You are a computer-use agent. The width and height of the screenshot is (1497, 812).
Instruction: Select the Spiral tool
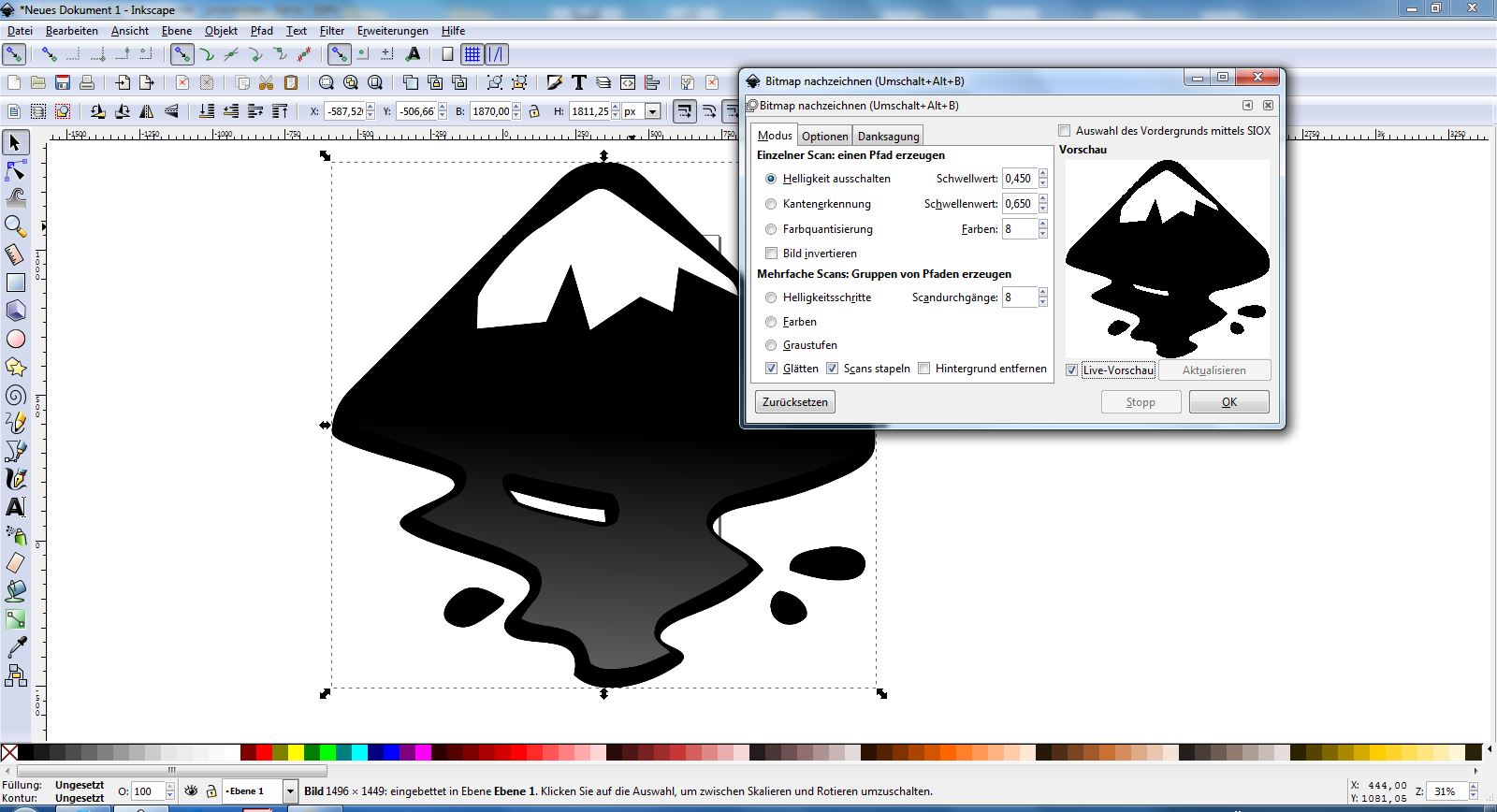15,395
